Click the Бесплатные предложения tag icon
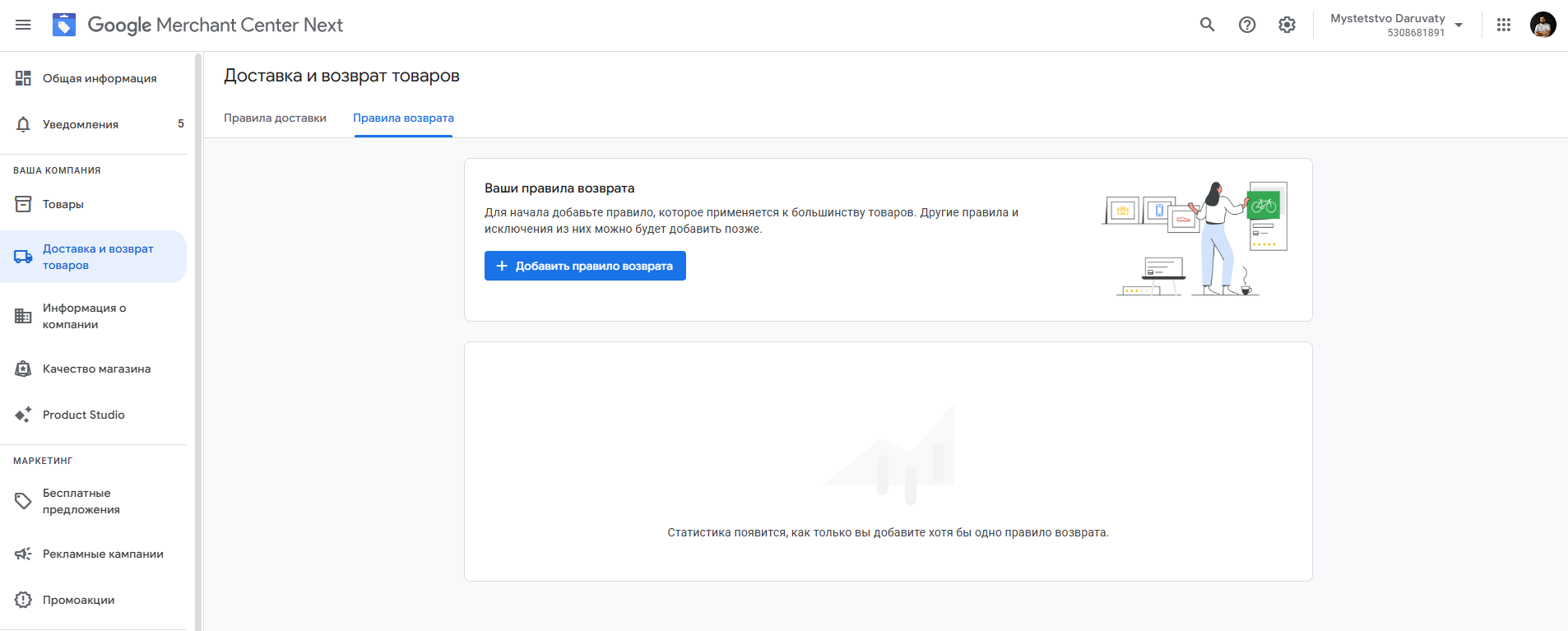The image size is (1568, 631). pos(23,501)
